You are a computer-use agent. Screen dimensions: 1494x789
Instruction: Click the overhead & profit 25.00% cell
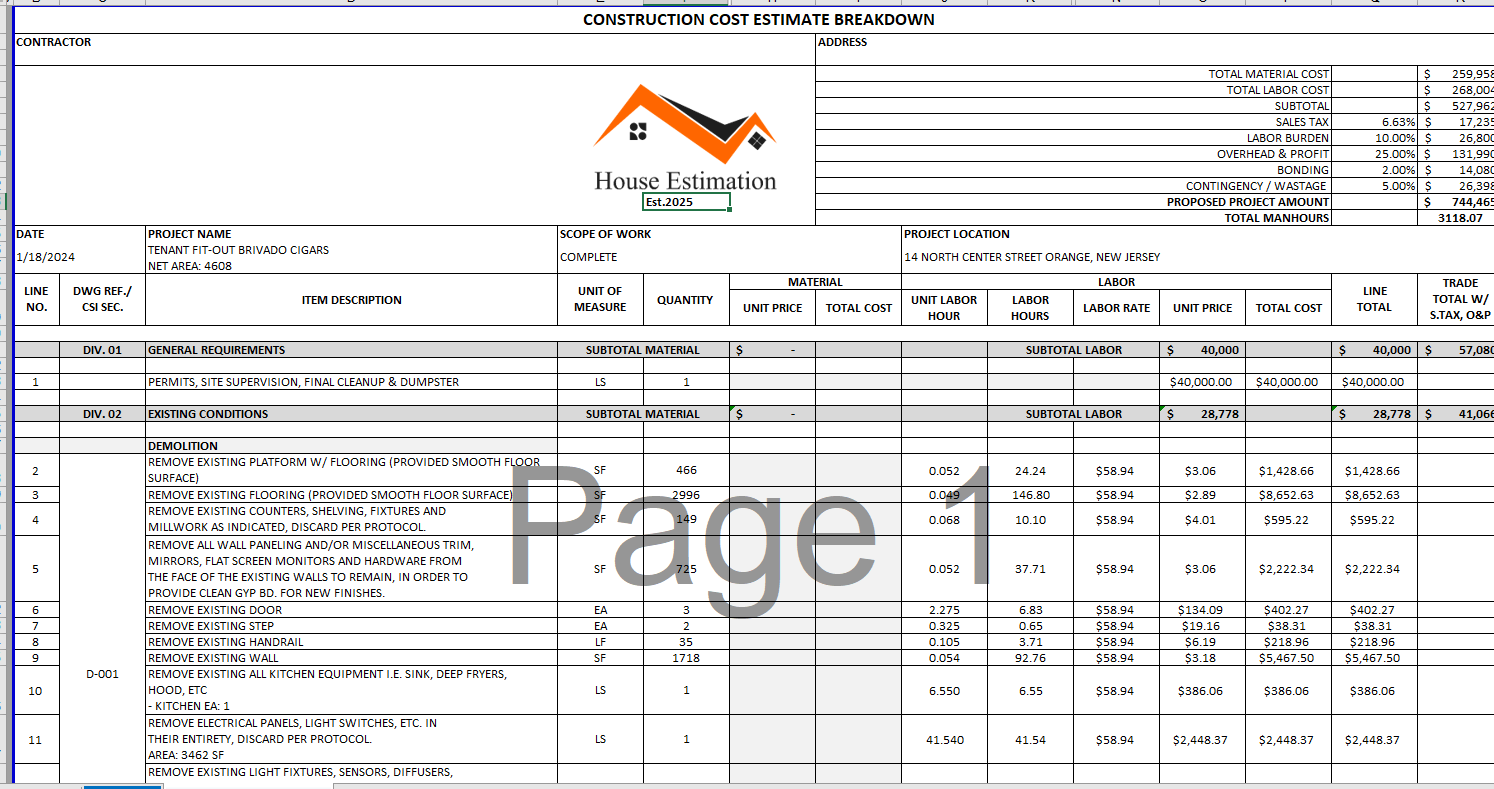[x=1376, y=154]
